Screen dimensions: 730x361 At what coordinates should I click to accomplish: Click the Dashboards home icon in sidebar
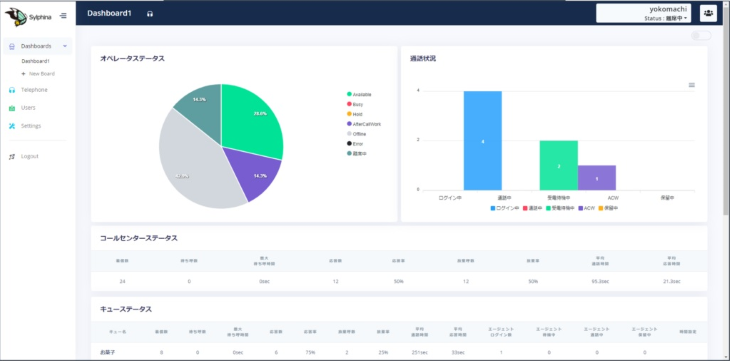pos(12,46)
